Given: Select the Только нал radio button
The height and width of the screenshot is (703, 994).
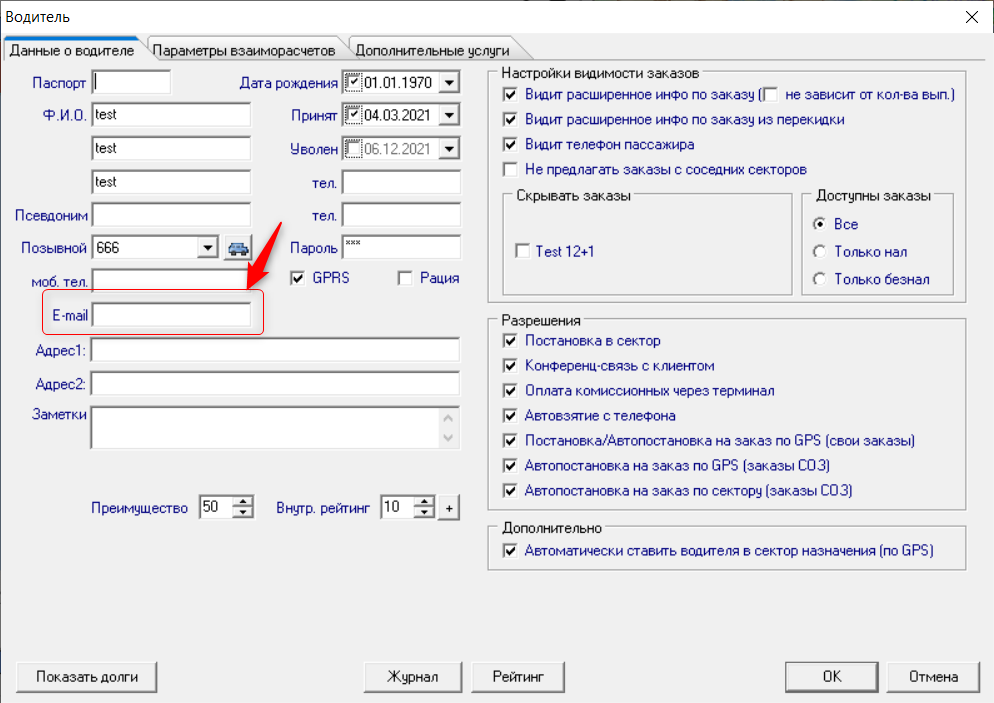Looking at the screenshot, I should click(820, 252).
